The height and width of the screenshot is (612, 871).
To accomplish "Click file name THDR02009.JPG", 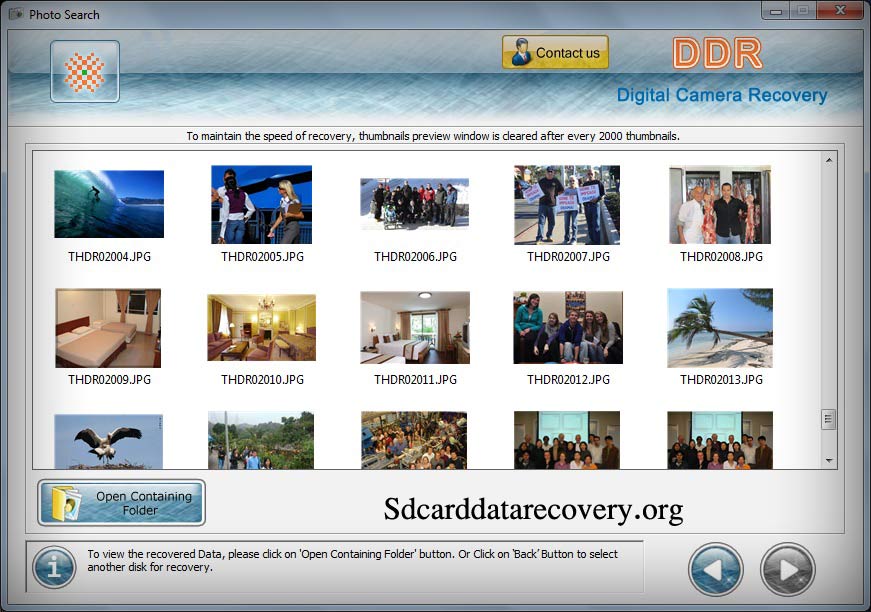I will pyautogui.click(x=109, y=379).
